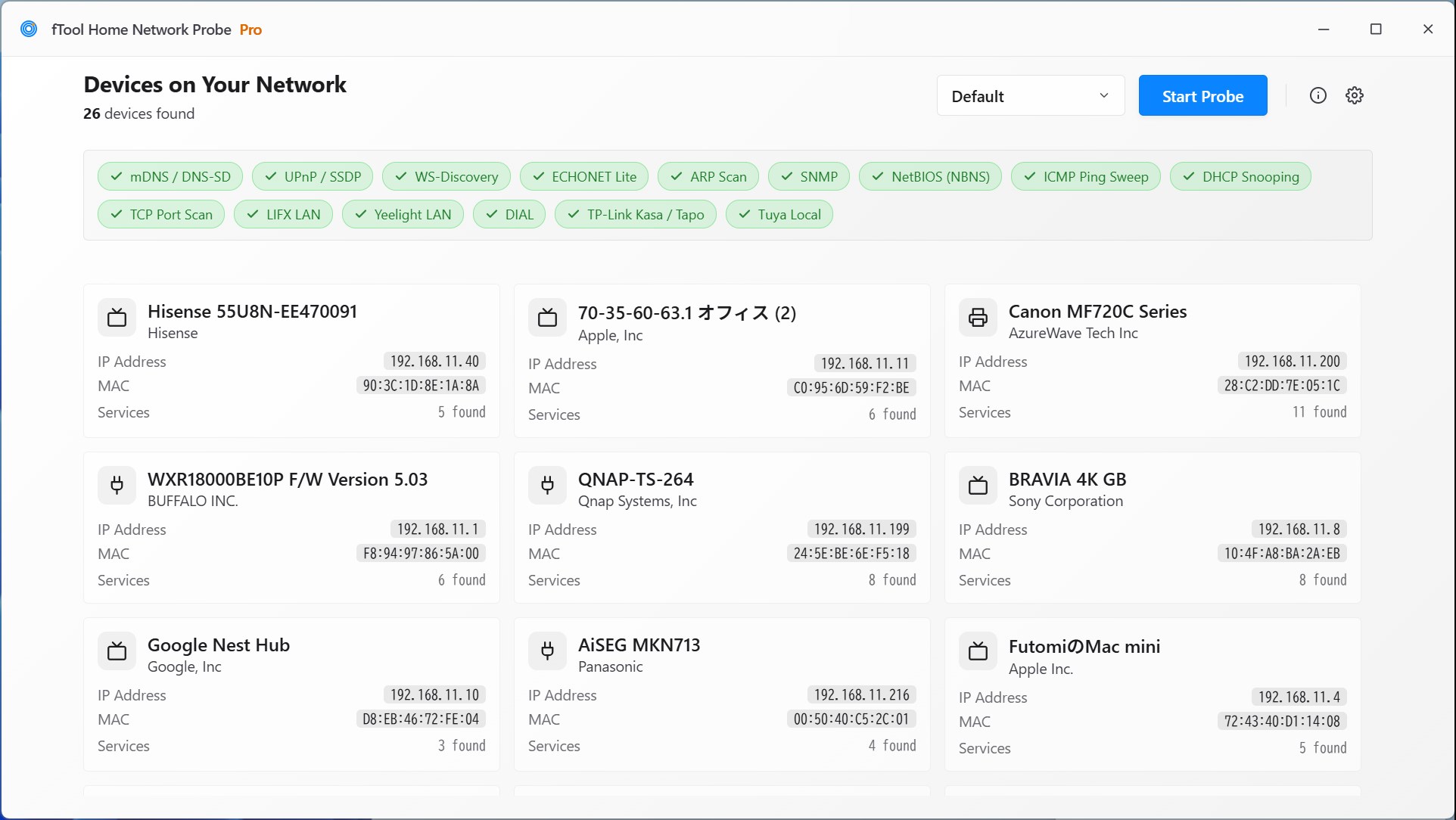Screen dimensions: 1456x820
Task: Toggle the TP-Link Kasa / Tapo chip
Action: coord(636,214)
